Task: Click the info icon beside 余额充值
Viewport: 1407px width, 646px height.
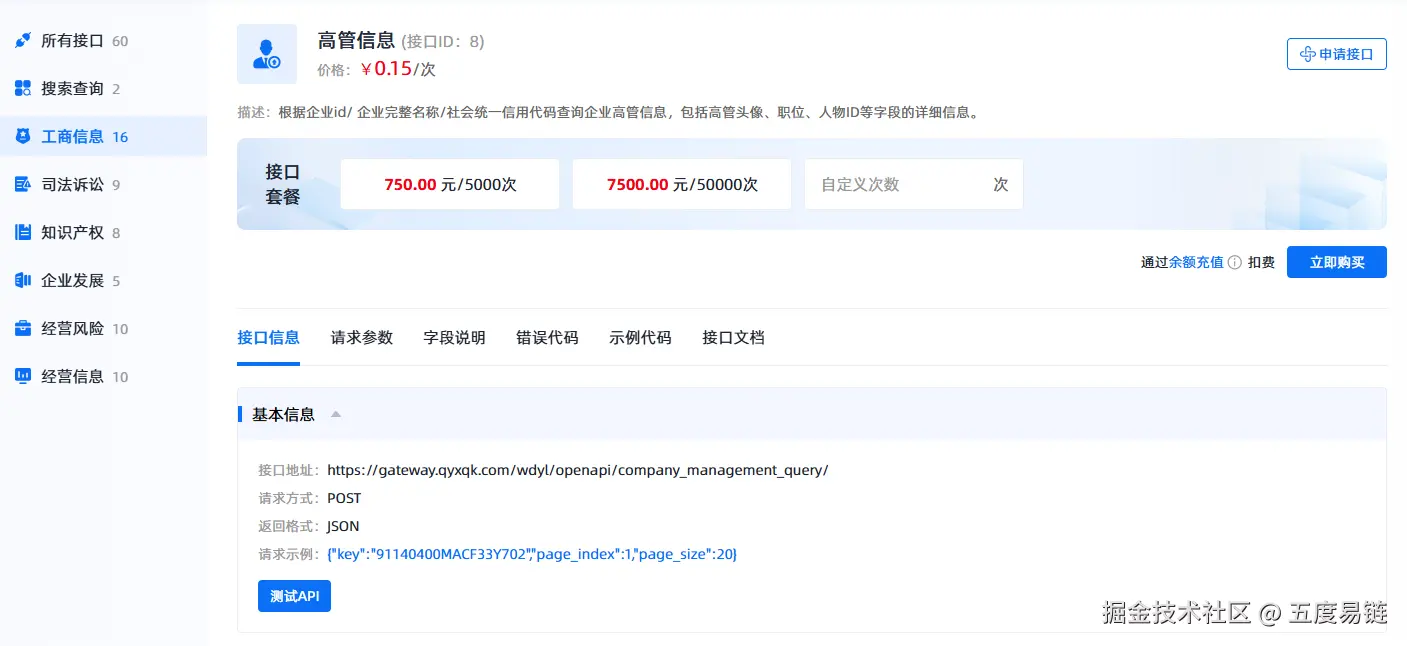Action: pos(1235,262)
